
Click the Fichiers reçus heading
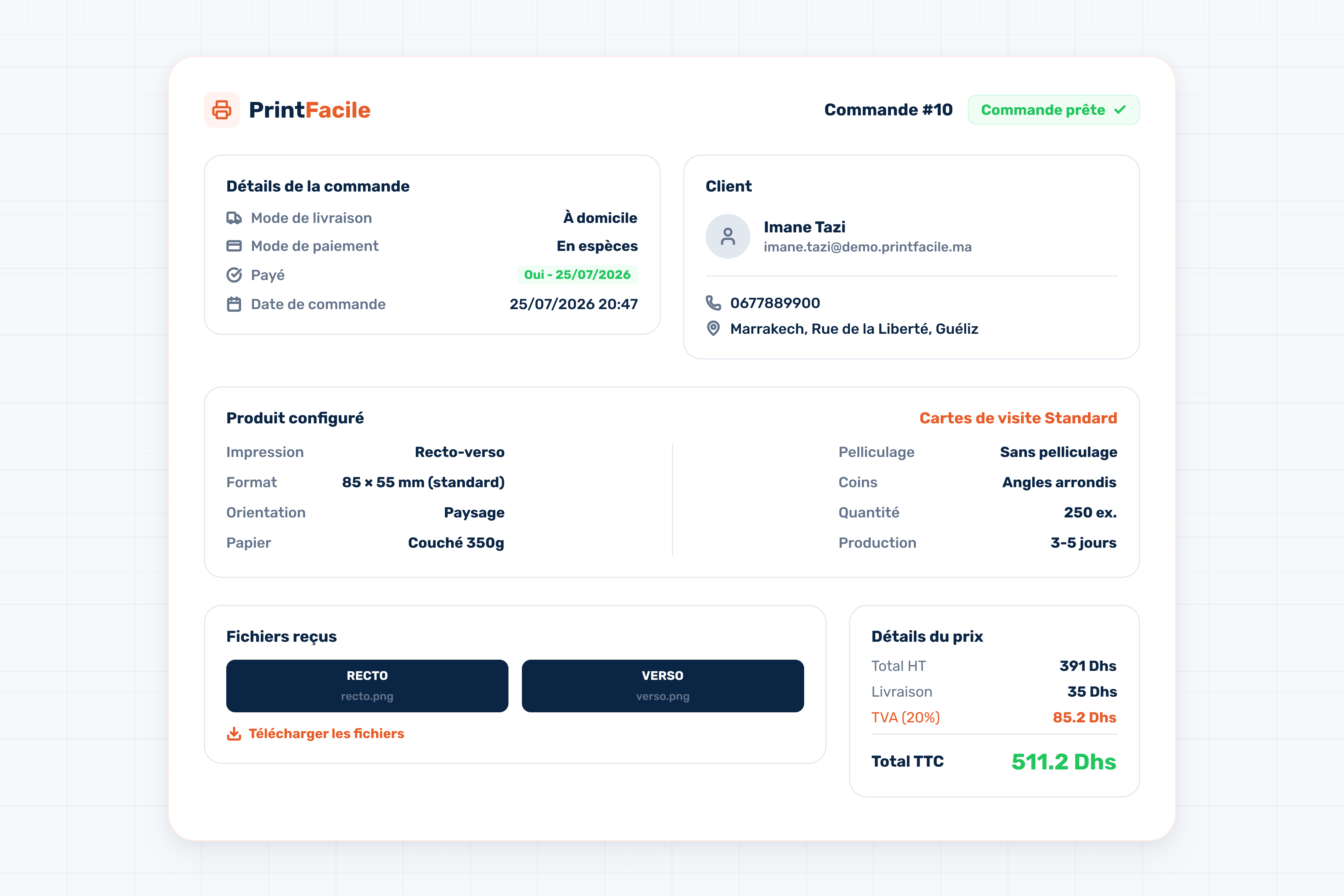(x=281, y=636)
